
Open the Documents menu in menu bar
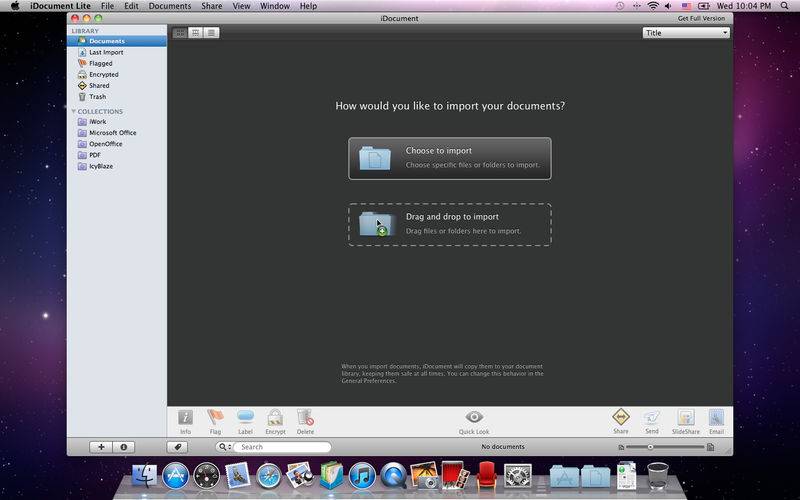pos(169,6)
